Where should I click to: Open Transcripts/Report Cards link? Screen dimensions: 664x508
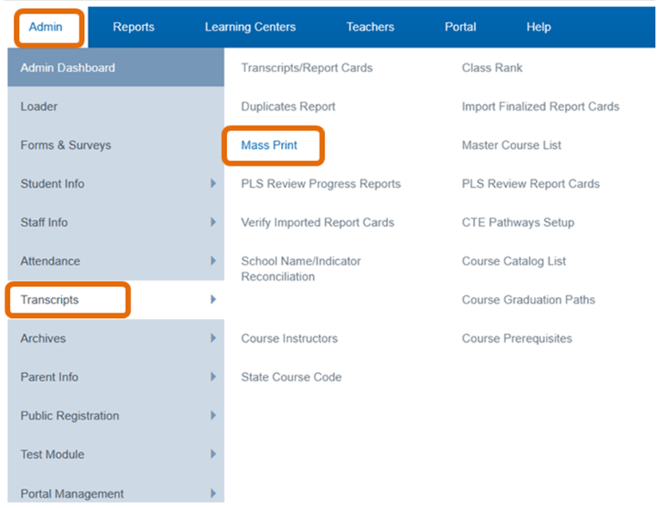(306, 68)
